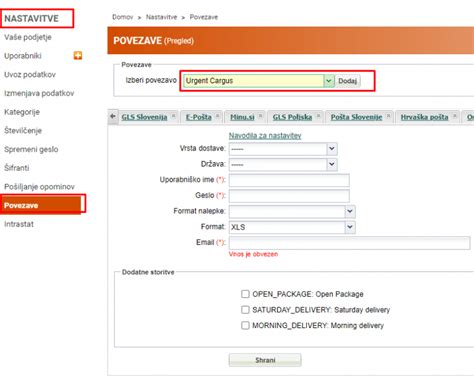The width and height of the screenshot is (474, 383).
Task: Click Nastavitve in the breadcrumb
Action: [161, 17]
